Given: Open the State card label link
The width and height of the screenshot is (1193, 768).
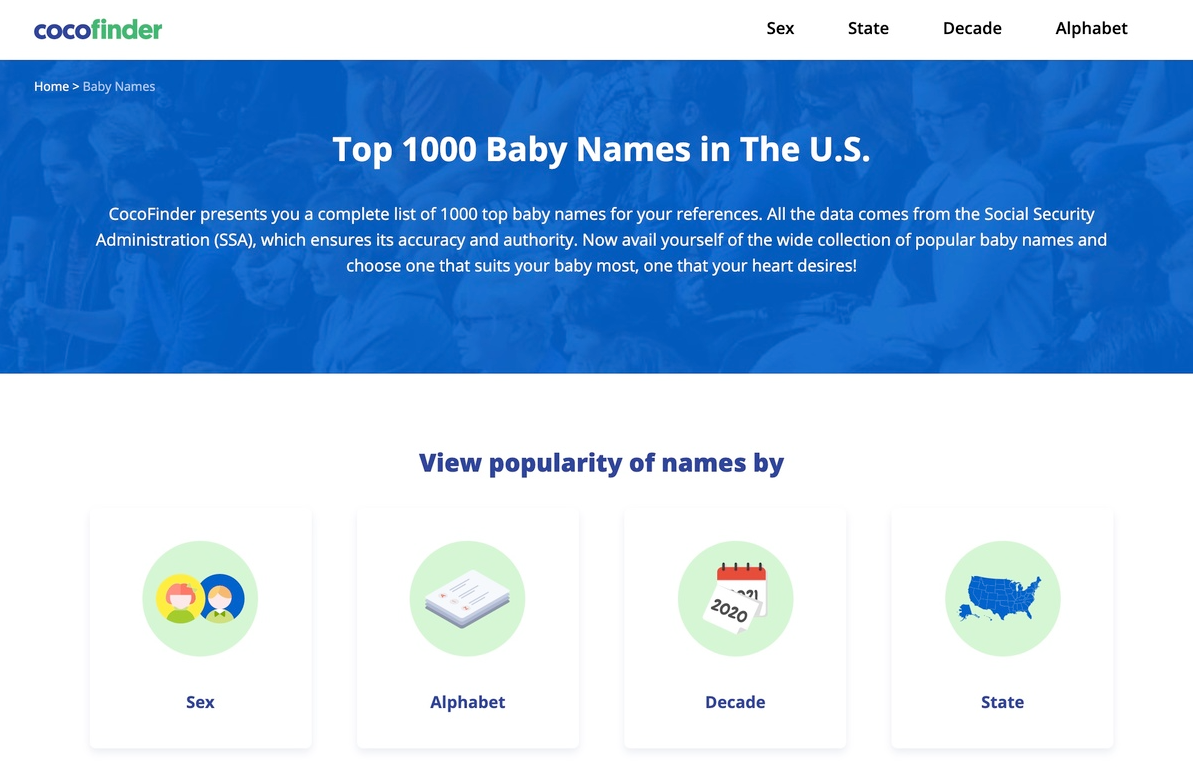Looking at the screenshot, I should 1002,702.
